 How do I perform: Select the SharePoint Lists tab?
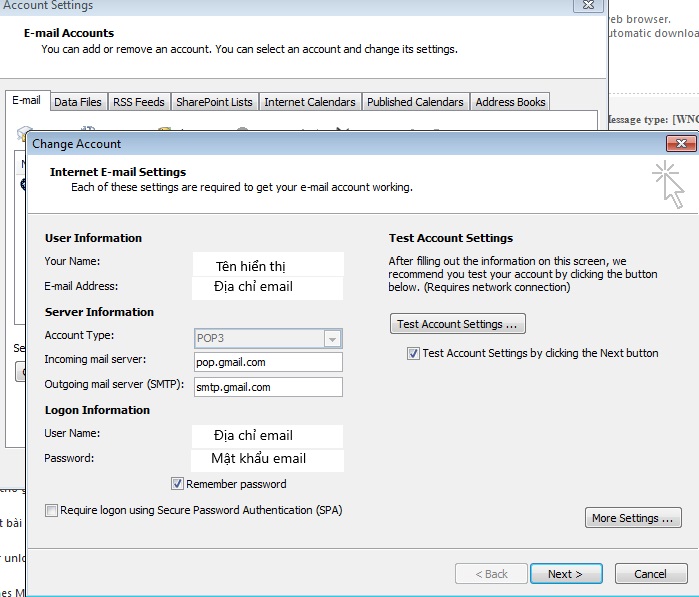[214, 102]
